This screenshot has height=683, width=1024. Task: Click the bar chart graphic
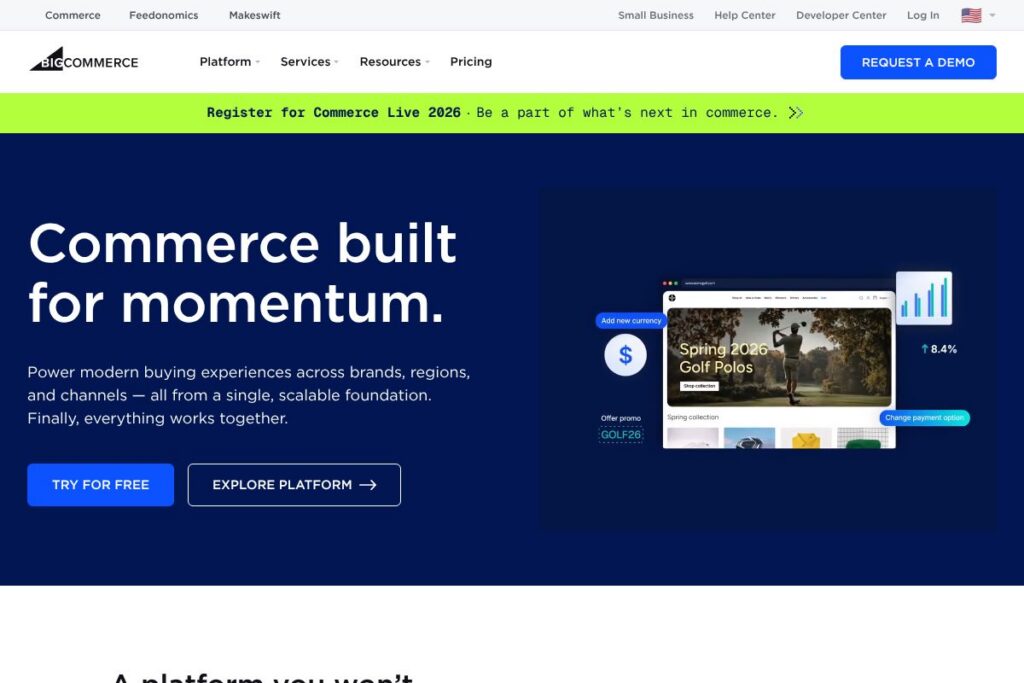coord(923,298)
